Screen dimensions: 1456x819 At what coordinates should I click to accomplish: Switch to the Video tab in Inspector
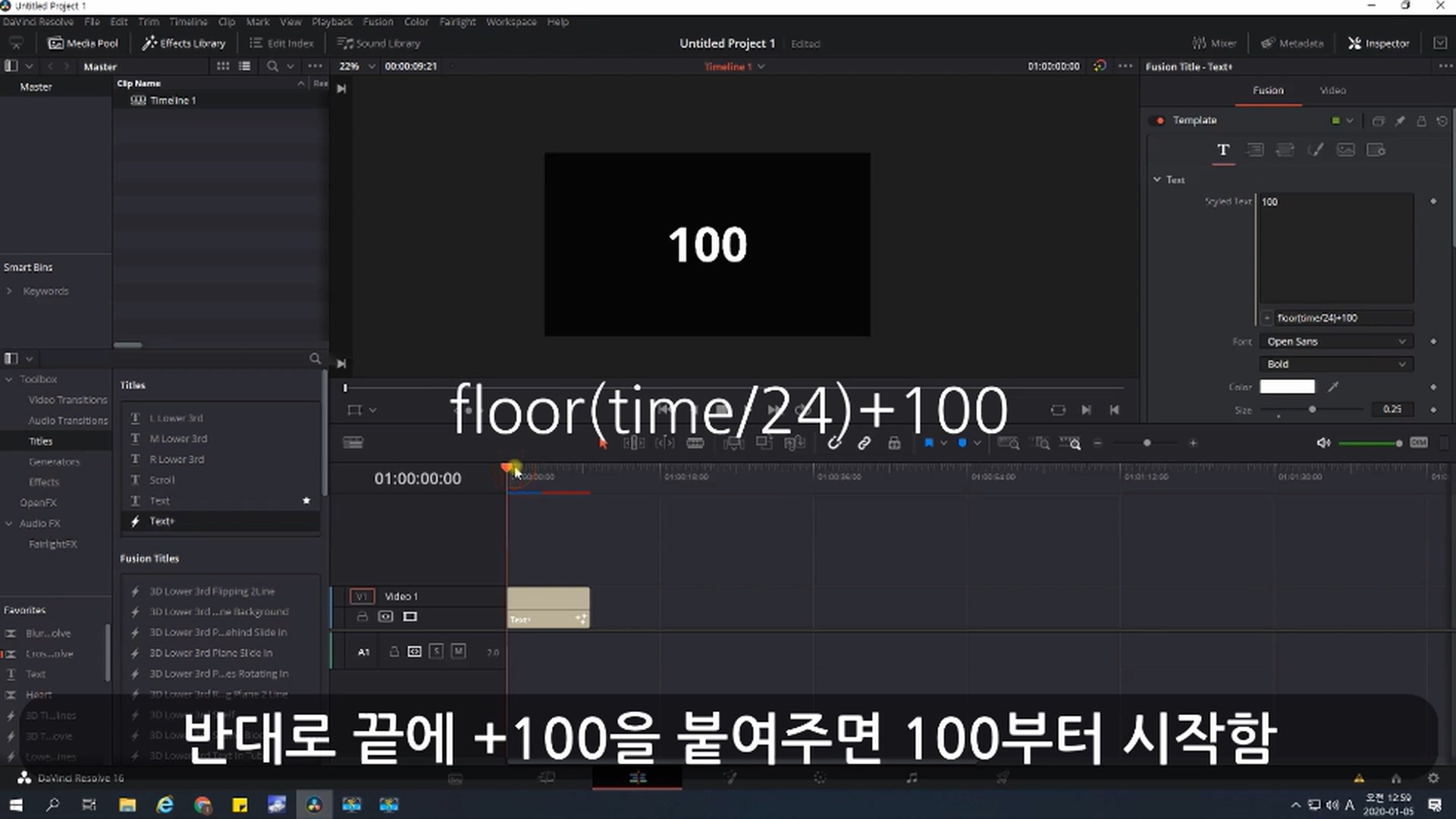click(x=1332, y=90)
